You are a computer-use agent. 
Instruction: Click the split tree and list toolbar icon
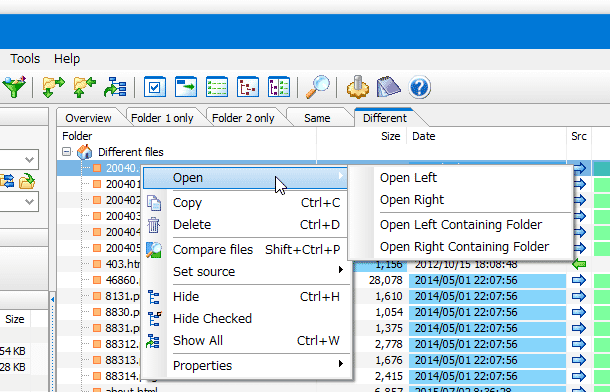tap(279, 87)
